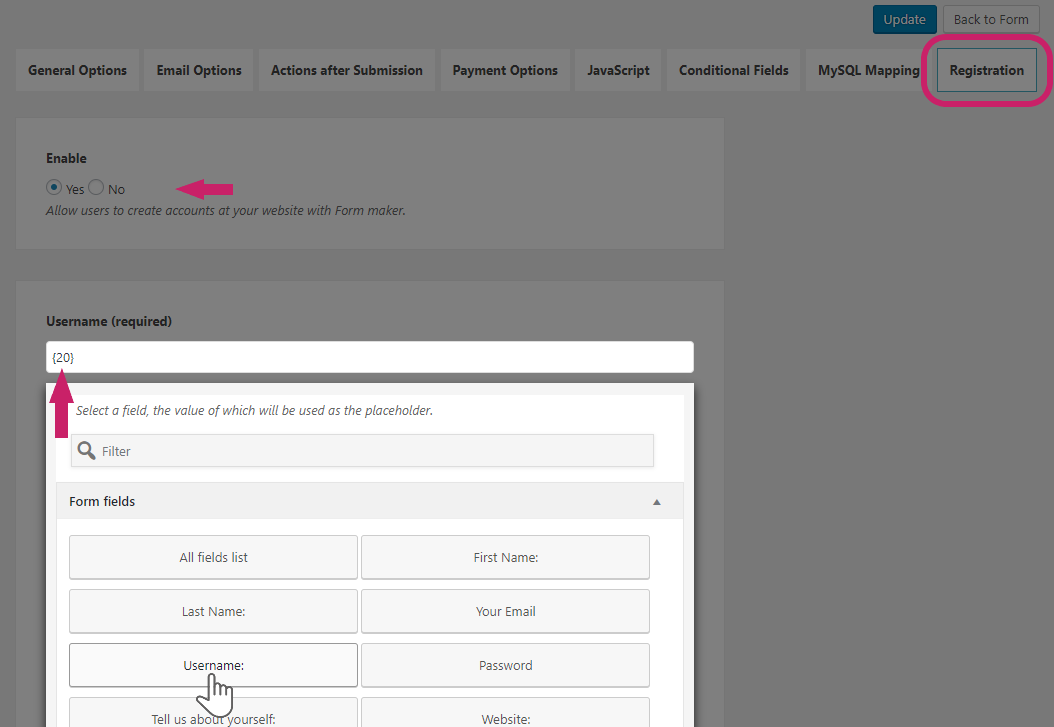The image size is (1054, 727).
Task: Click the Filter search box
Action: coord(362,451)
